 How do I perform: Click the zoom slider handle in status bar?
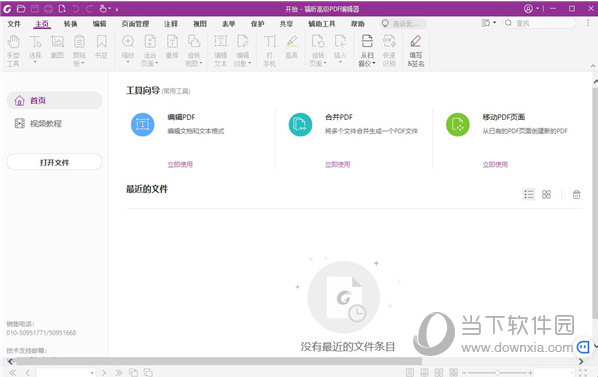[497, 372]
